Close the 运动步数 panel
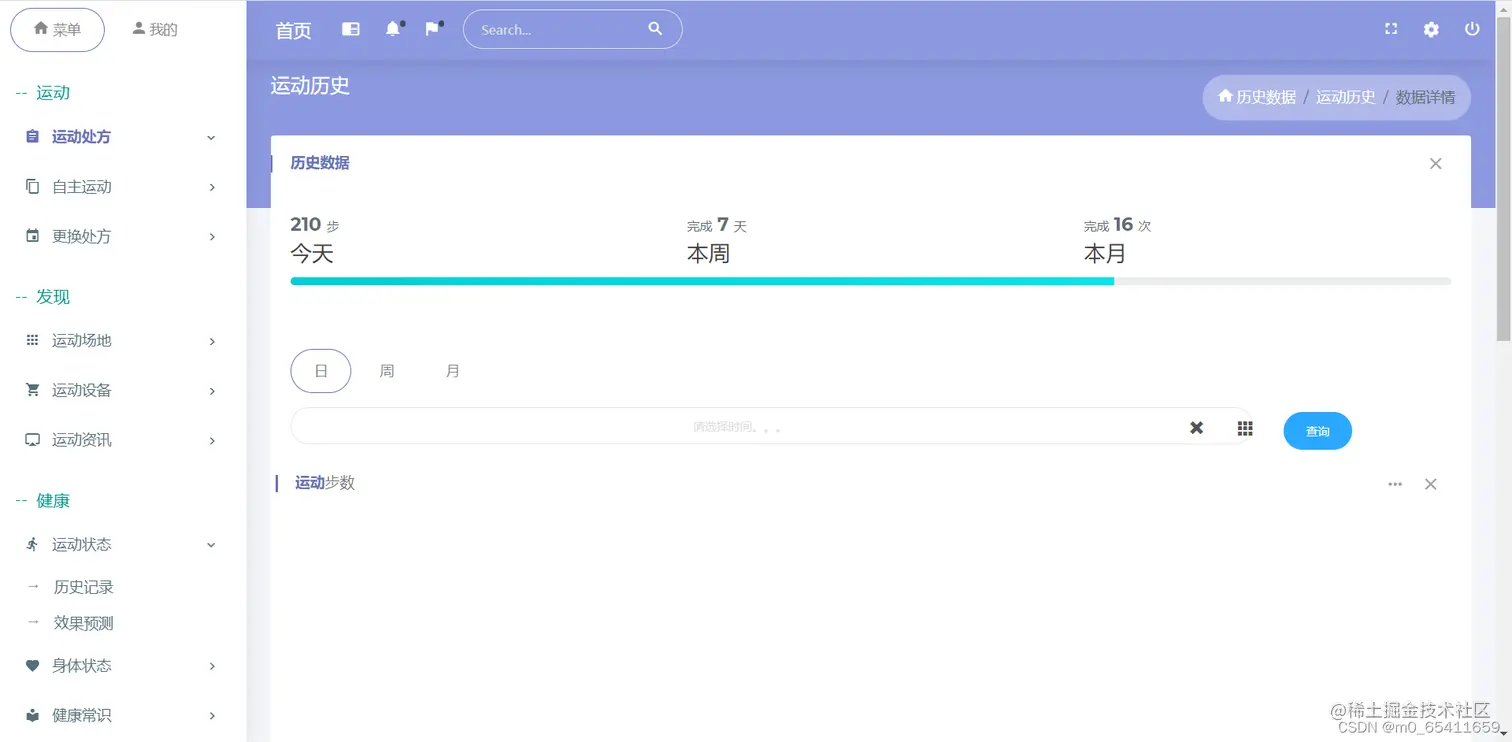 1431,484
